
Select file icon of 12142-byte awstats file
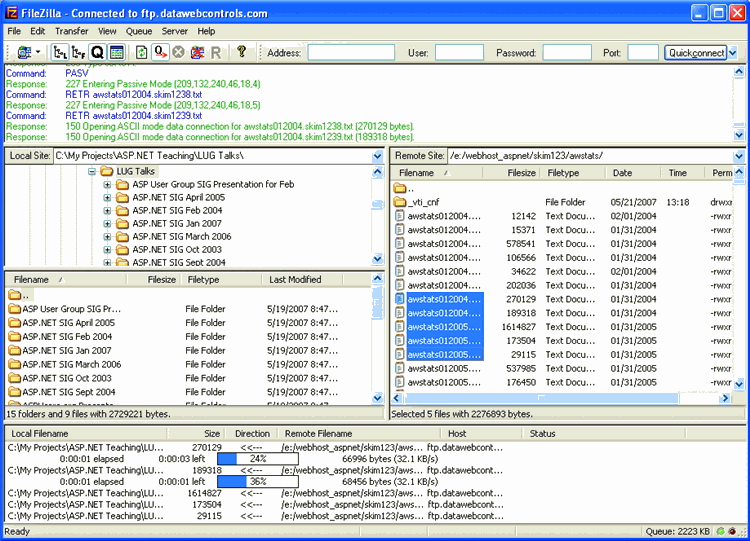[x=399, y=216]
